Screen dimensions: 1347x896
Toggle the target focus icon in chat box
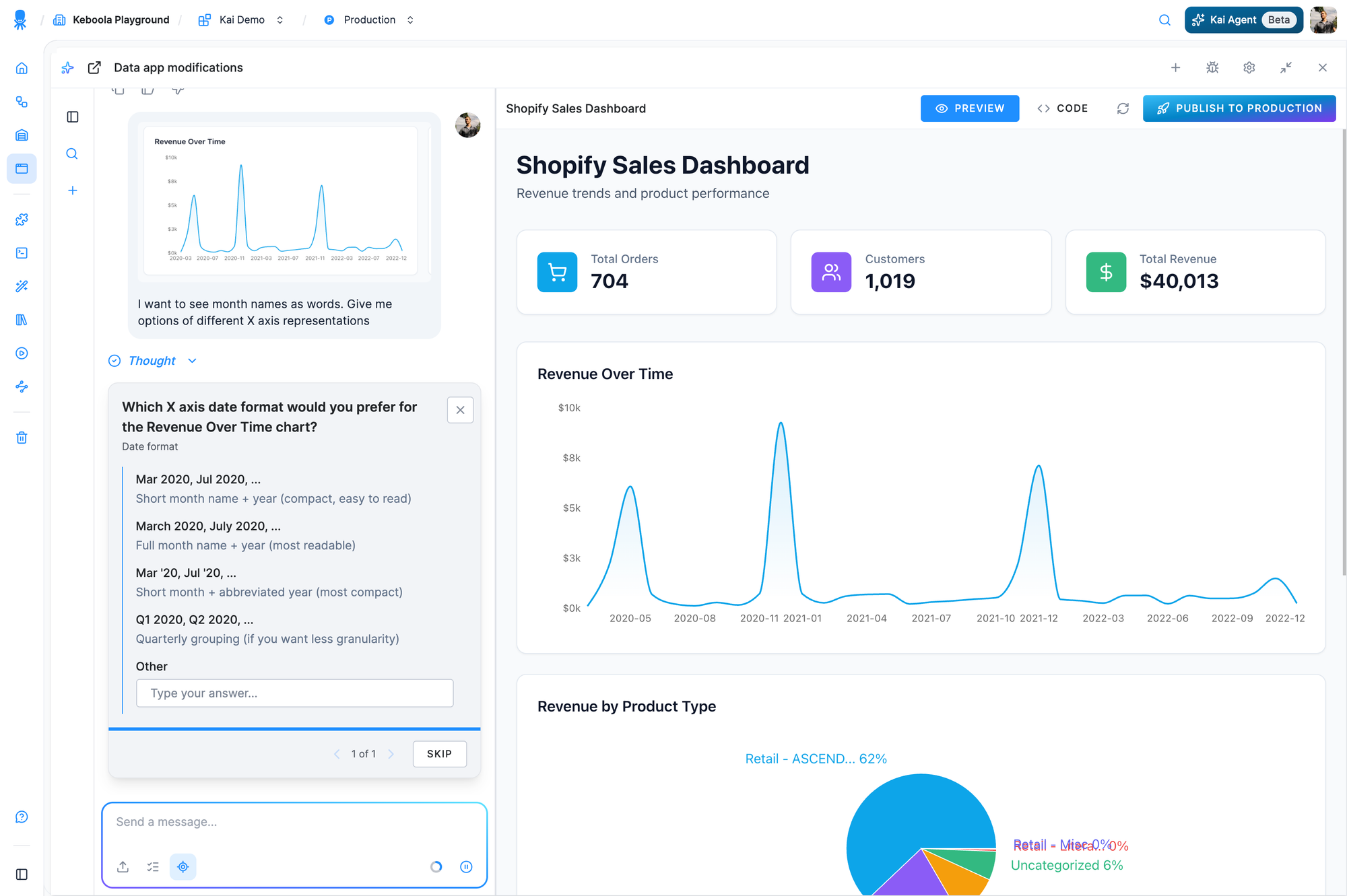click(183, 867)
